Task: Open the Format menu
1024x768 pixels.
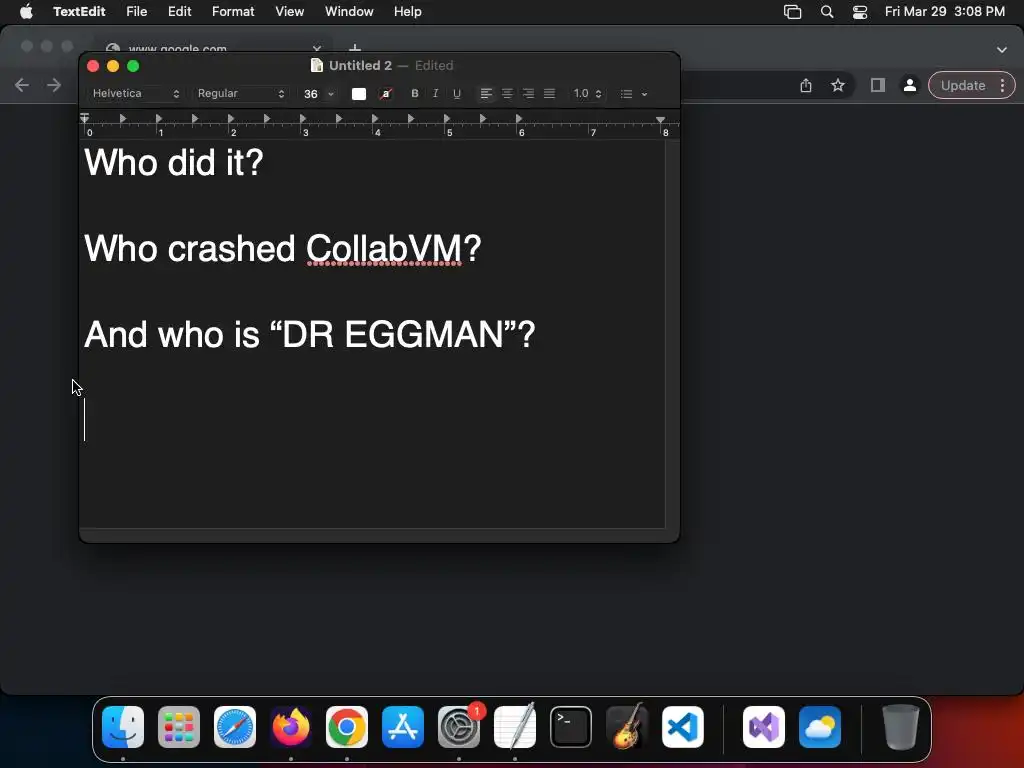Action: tap(233, 11)
